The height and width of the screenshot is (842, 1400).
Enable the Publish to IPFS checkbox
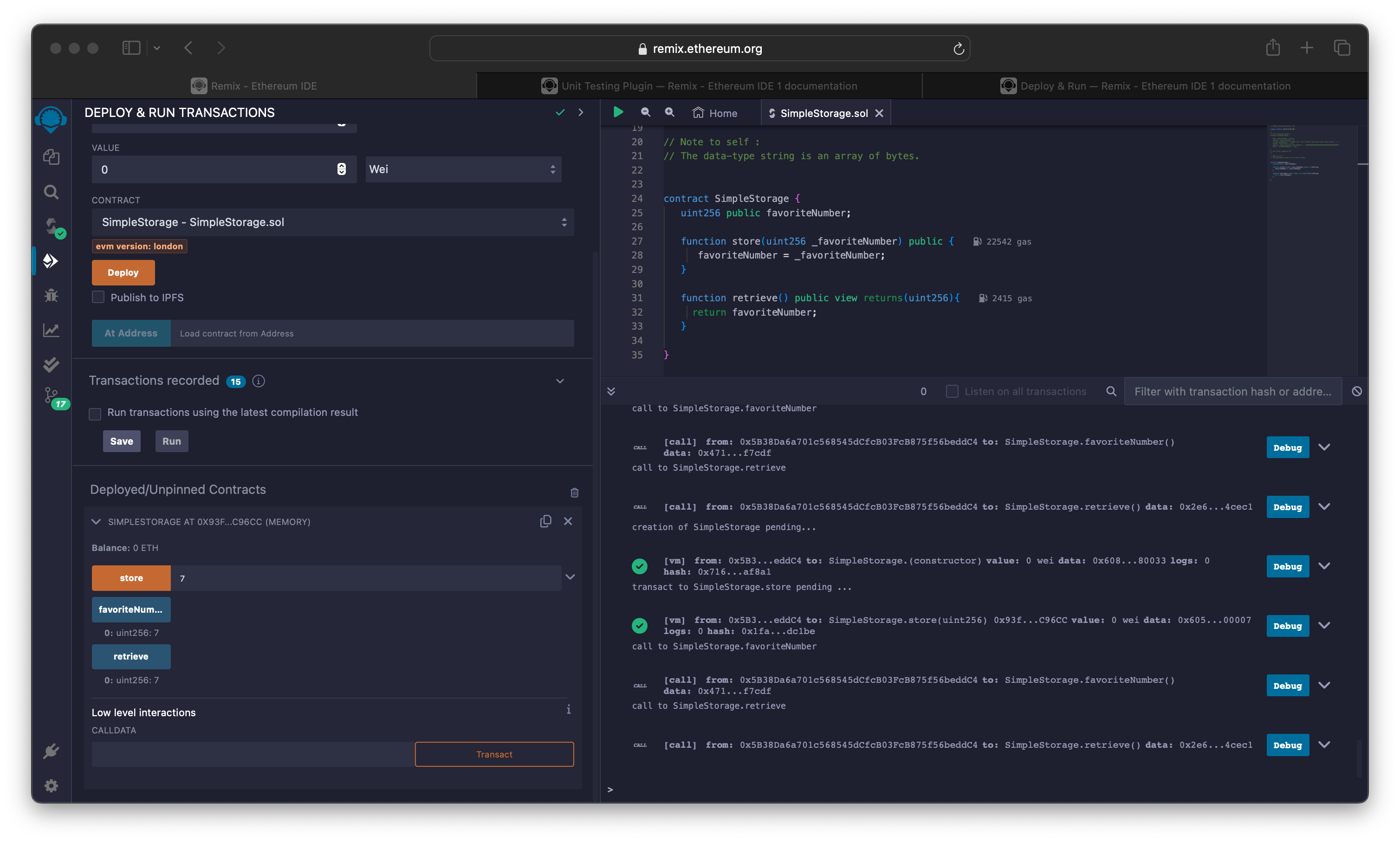pyautogui.click(x=98, y=298)
